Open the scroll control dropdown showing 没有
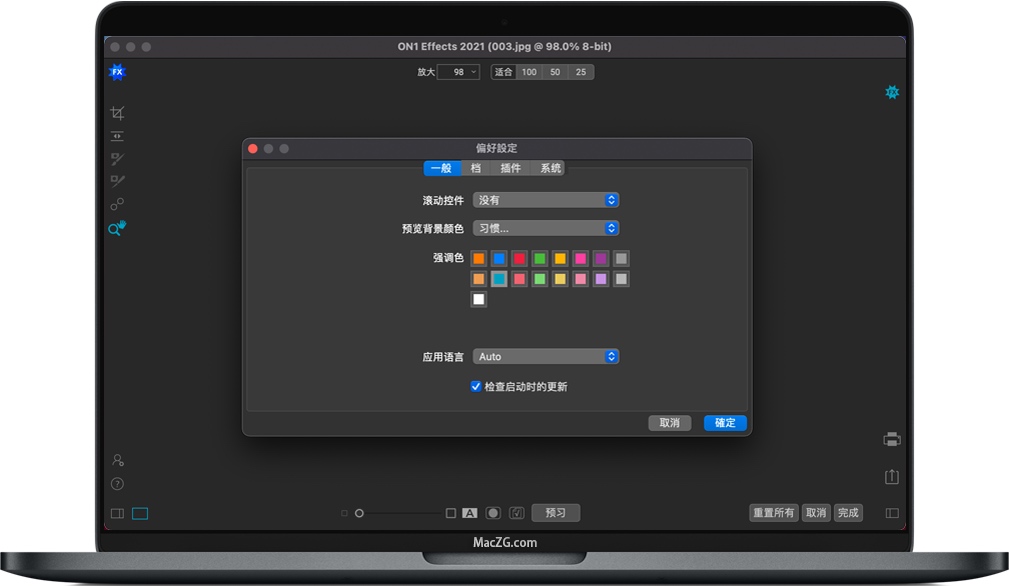Image resolution: width=1009 pixels, height=586 pixels. (546, 199)
